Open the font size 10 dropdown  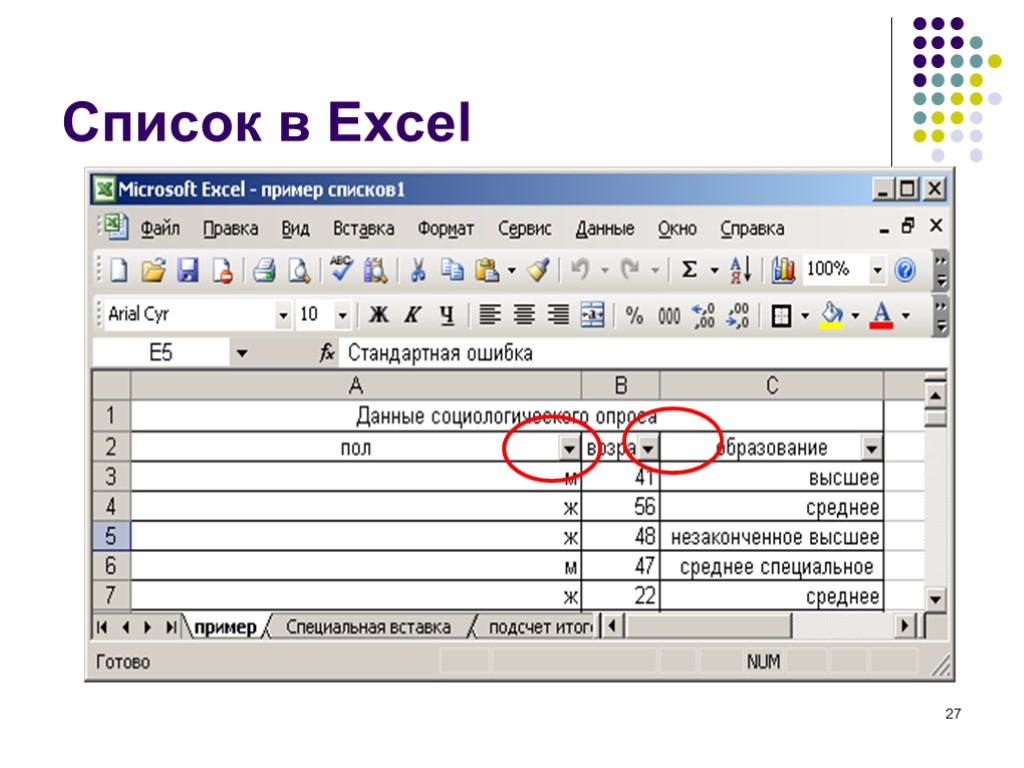click(x=342, y=316)
